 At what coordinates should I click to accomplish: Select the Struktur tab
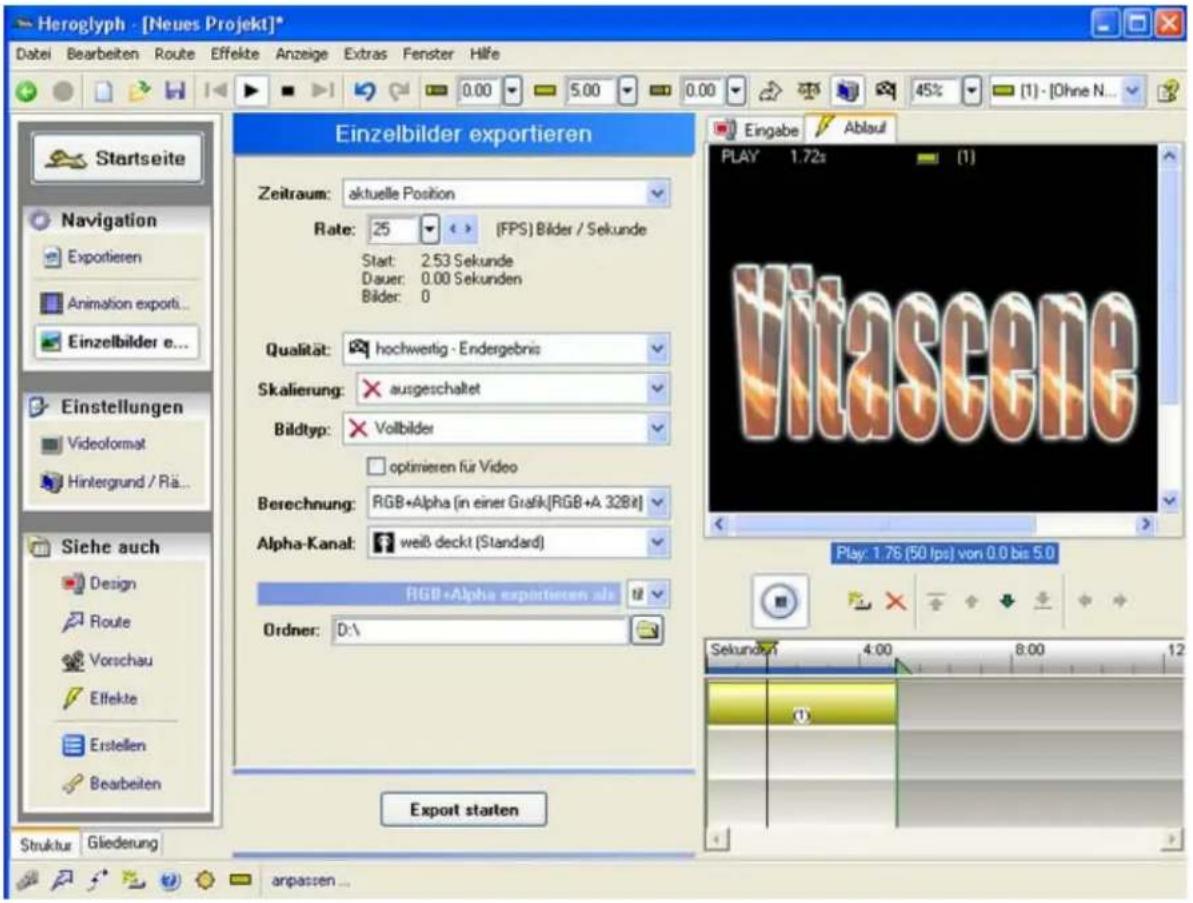click(45, 844)
